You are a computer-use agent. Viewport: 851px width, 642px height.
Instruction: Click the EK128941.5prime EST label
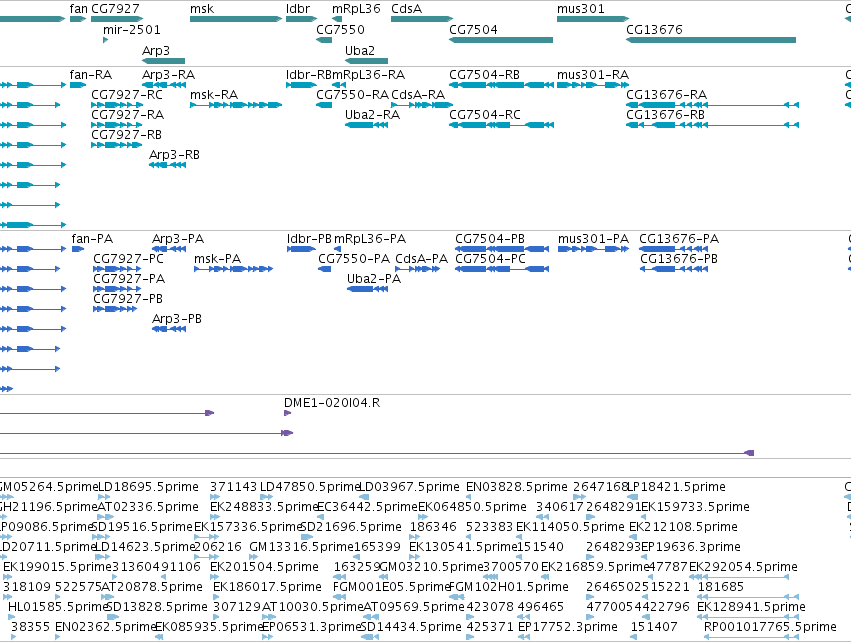point(751,607)
